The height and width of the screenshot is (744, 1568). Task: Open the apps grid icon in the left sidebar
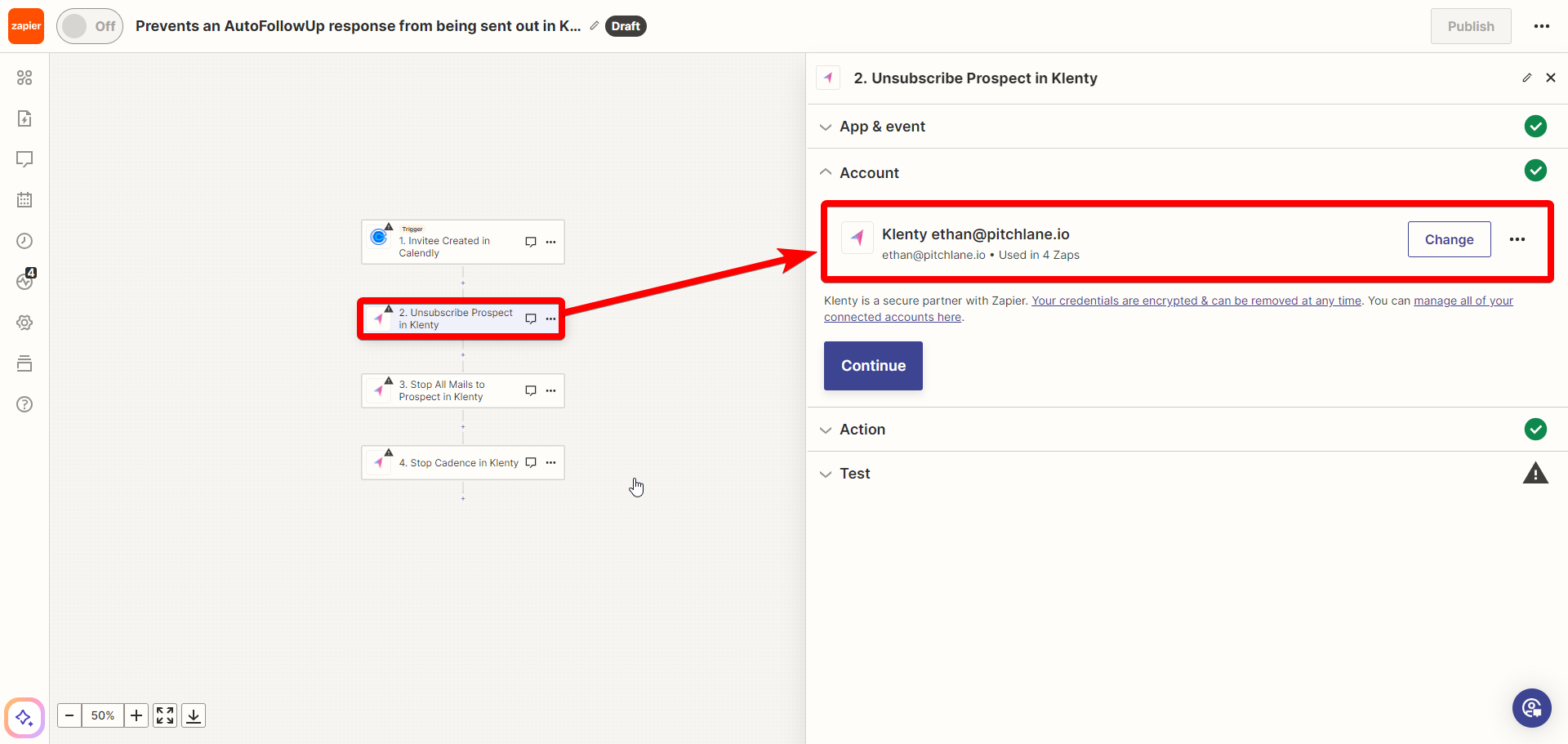point(24,78)
